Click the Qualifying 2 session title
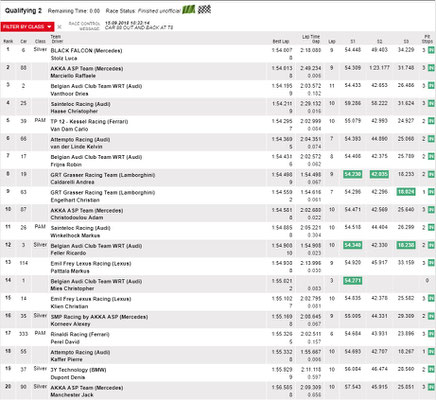 (23, 11)
